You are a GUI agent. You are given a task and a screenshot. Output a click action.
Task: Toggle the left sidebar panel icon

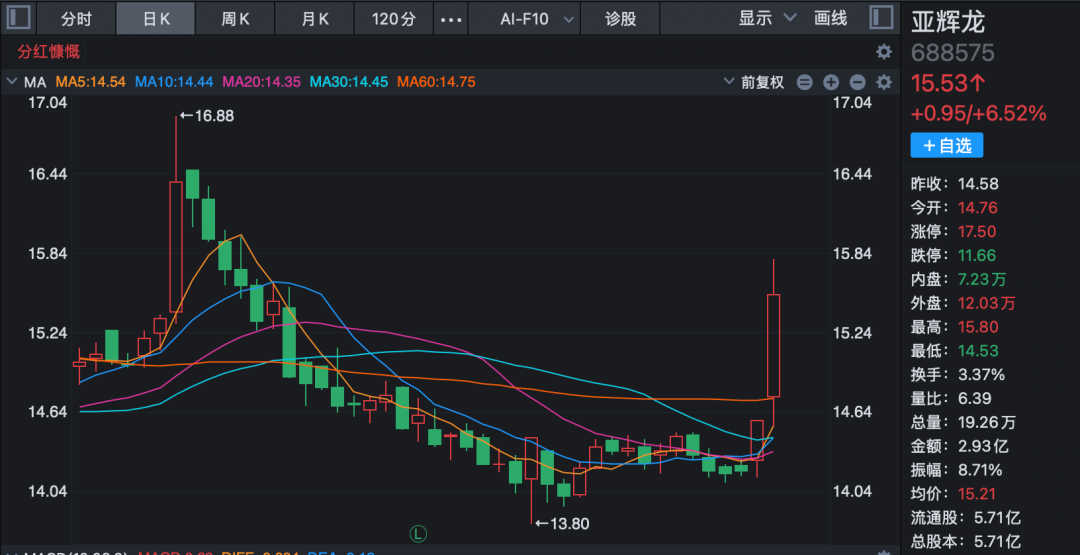click(18, 18)
